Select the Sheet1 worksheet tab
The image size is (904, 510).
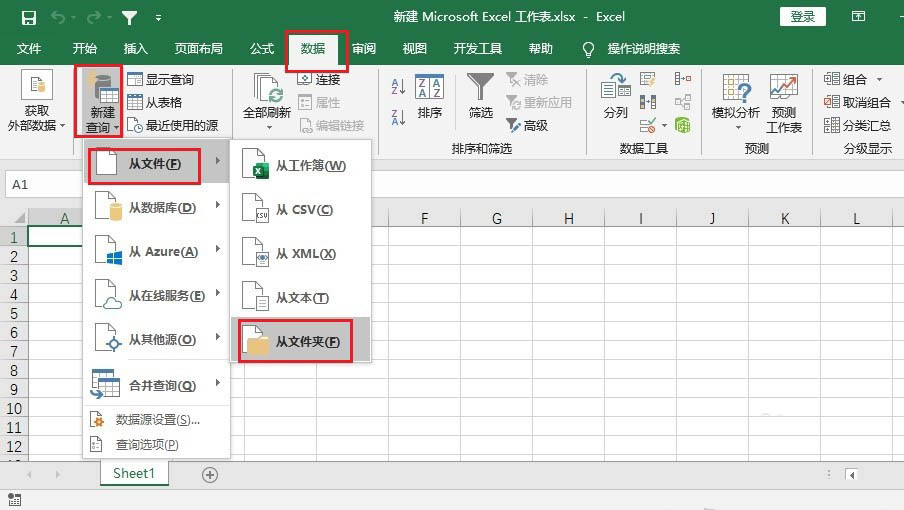pos(134,474)
